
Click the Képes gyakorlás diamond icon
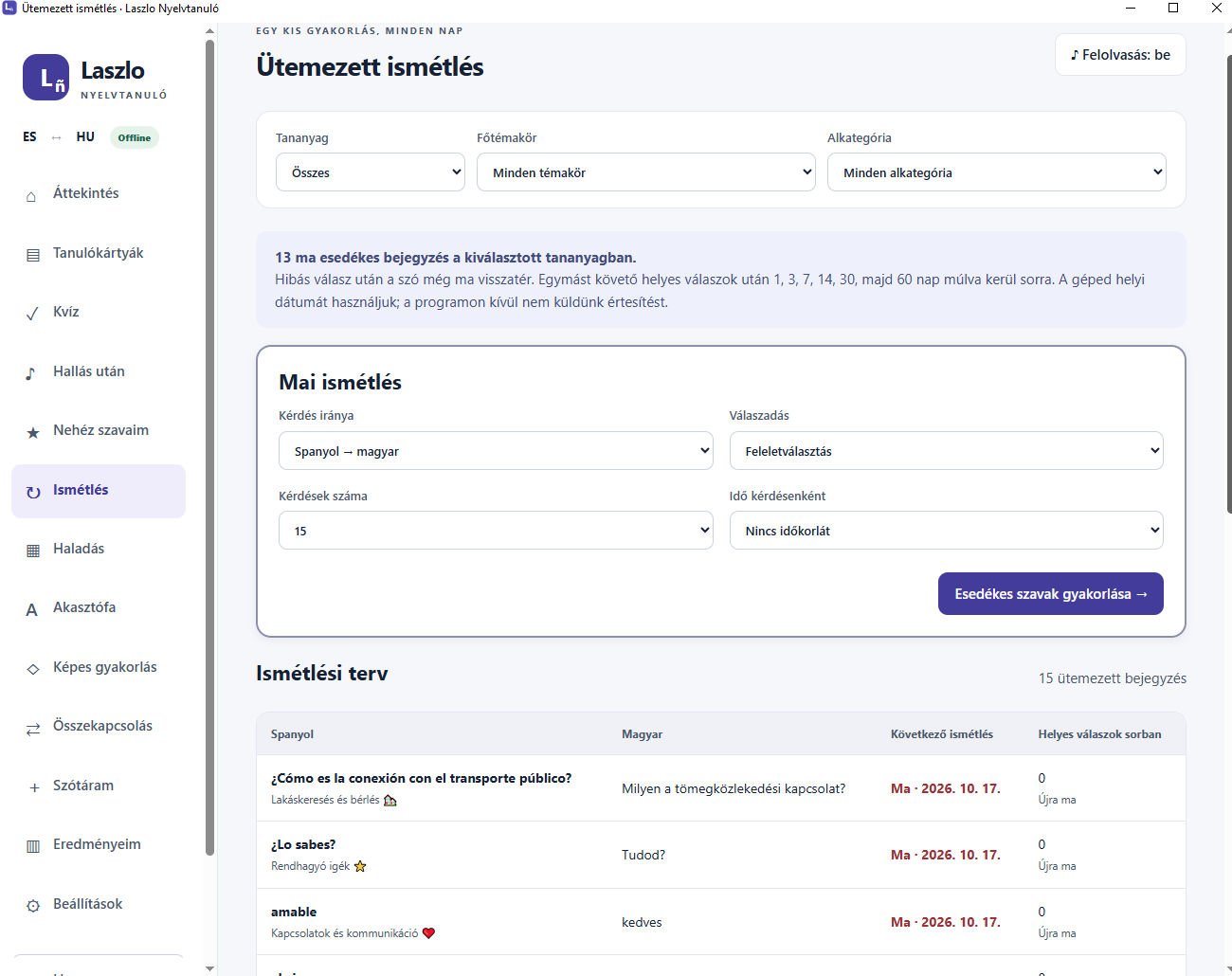click(x=32, y=669)
